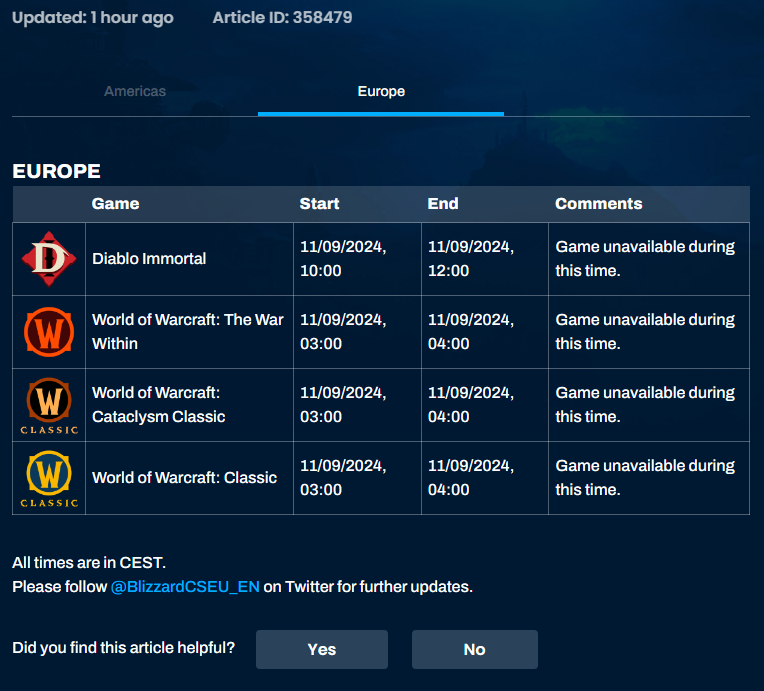
Task: Click the Diablo Immortal game icon
Action: click(49, 259)
